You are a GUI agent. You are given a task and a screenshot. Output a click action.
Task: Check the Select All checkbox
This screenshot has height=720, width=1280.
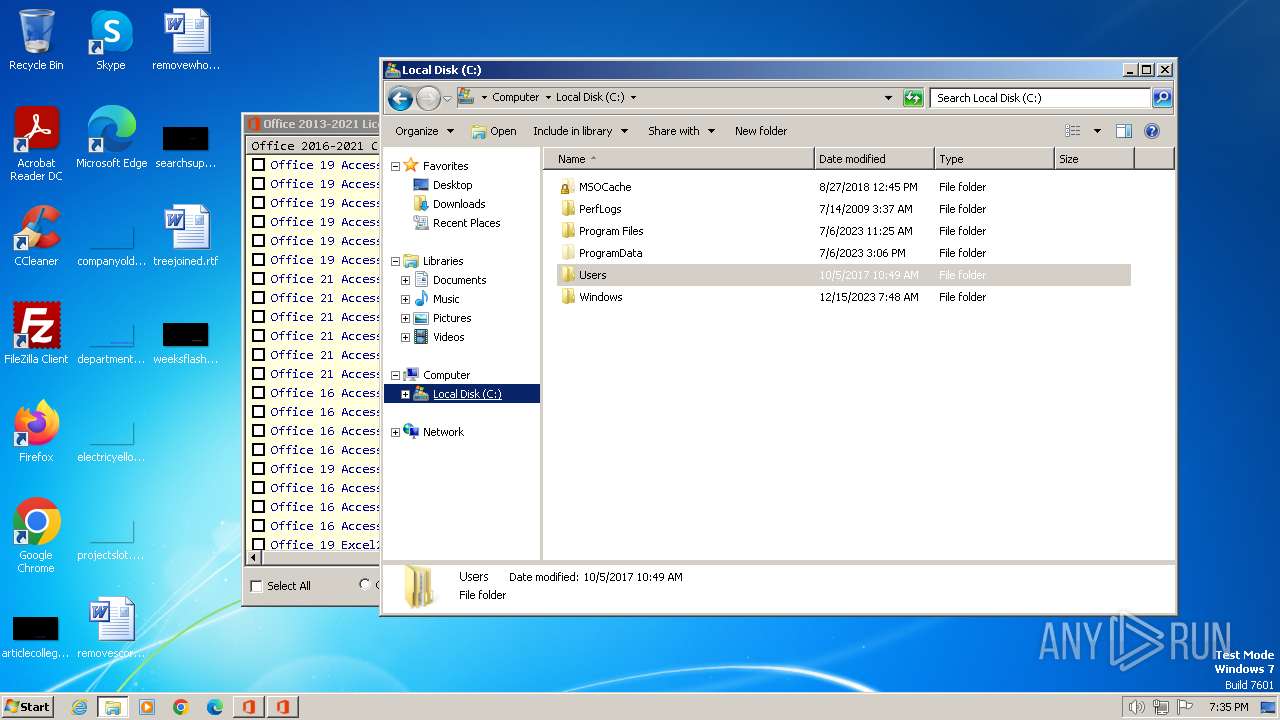pos(257,586)
